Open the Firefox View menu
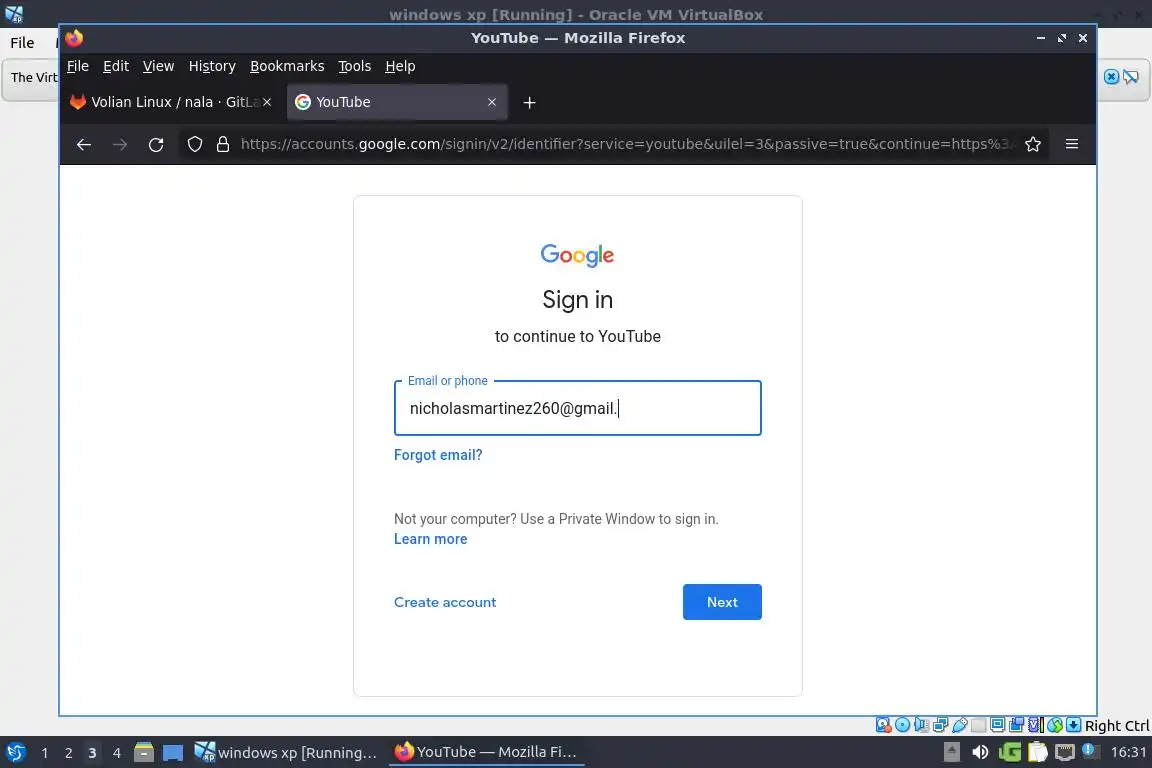1152x768 pixels. pos(158,66)
